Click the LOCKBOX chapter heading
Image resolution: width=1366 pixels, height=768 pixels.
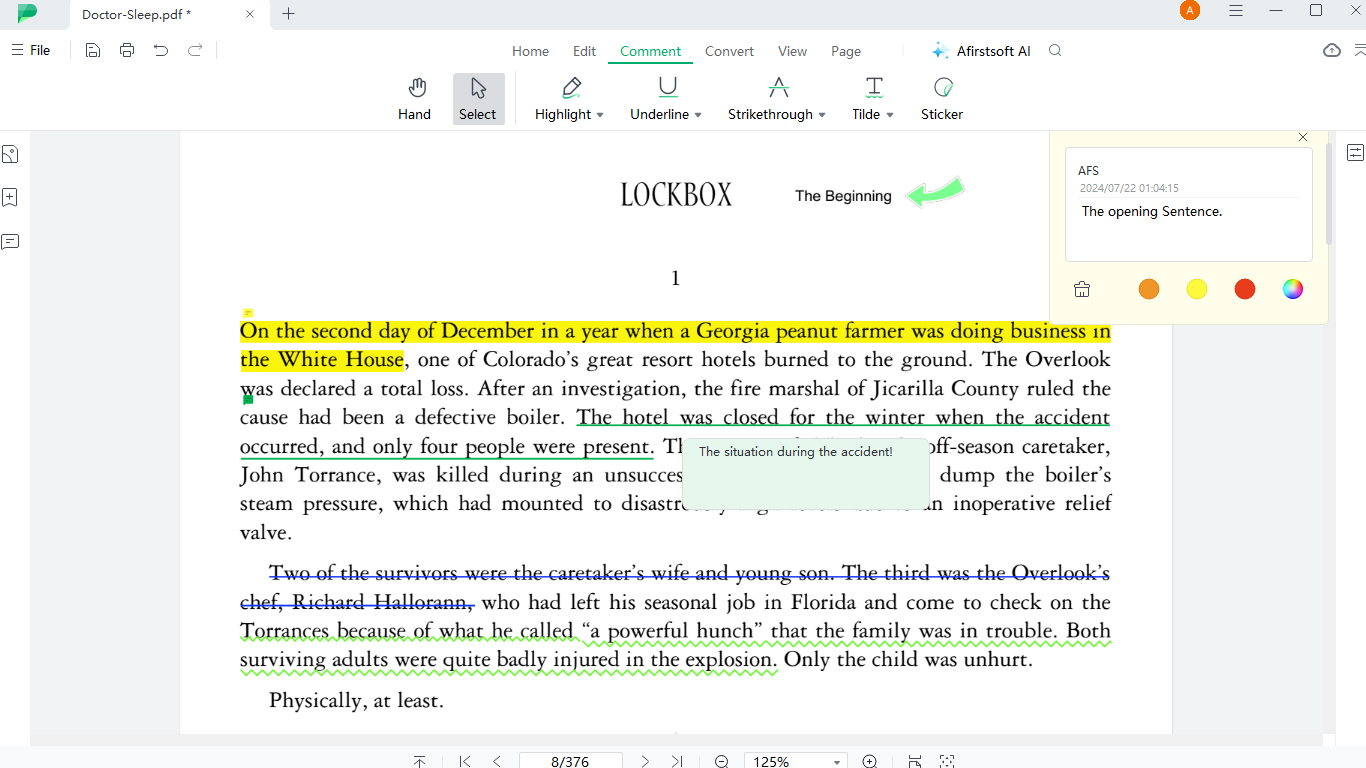coord(676,194)
